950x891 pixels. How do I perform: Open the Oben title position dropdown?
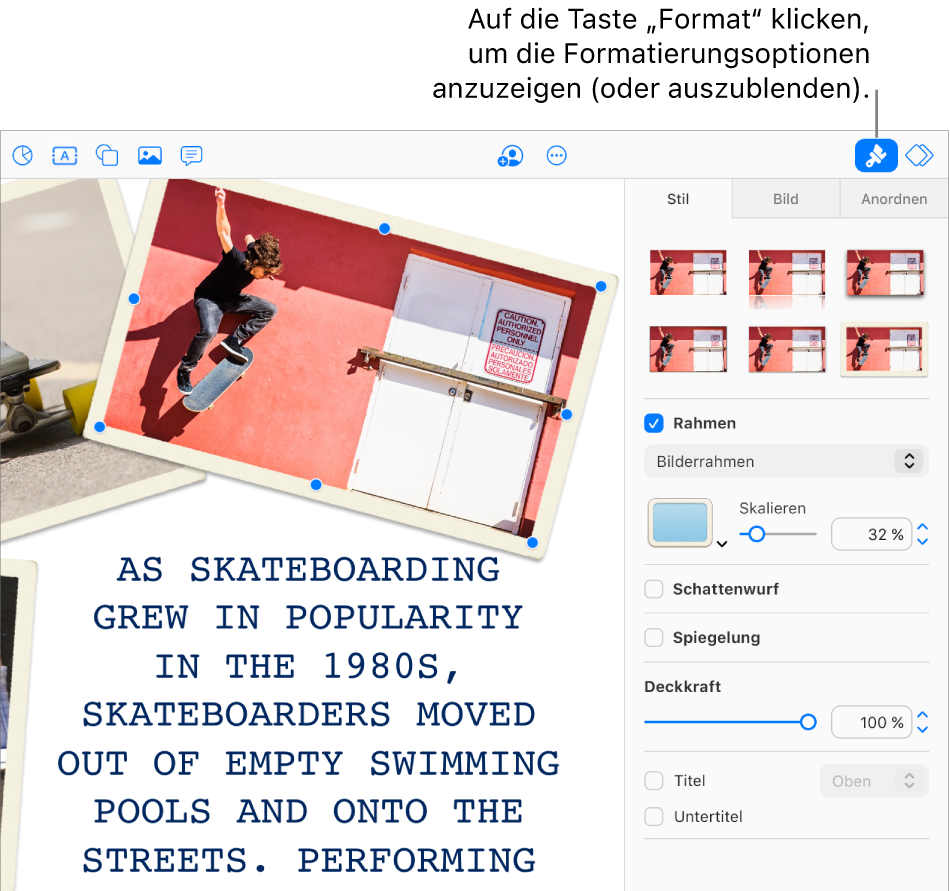pyautogui.click(x=874, y=781)
